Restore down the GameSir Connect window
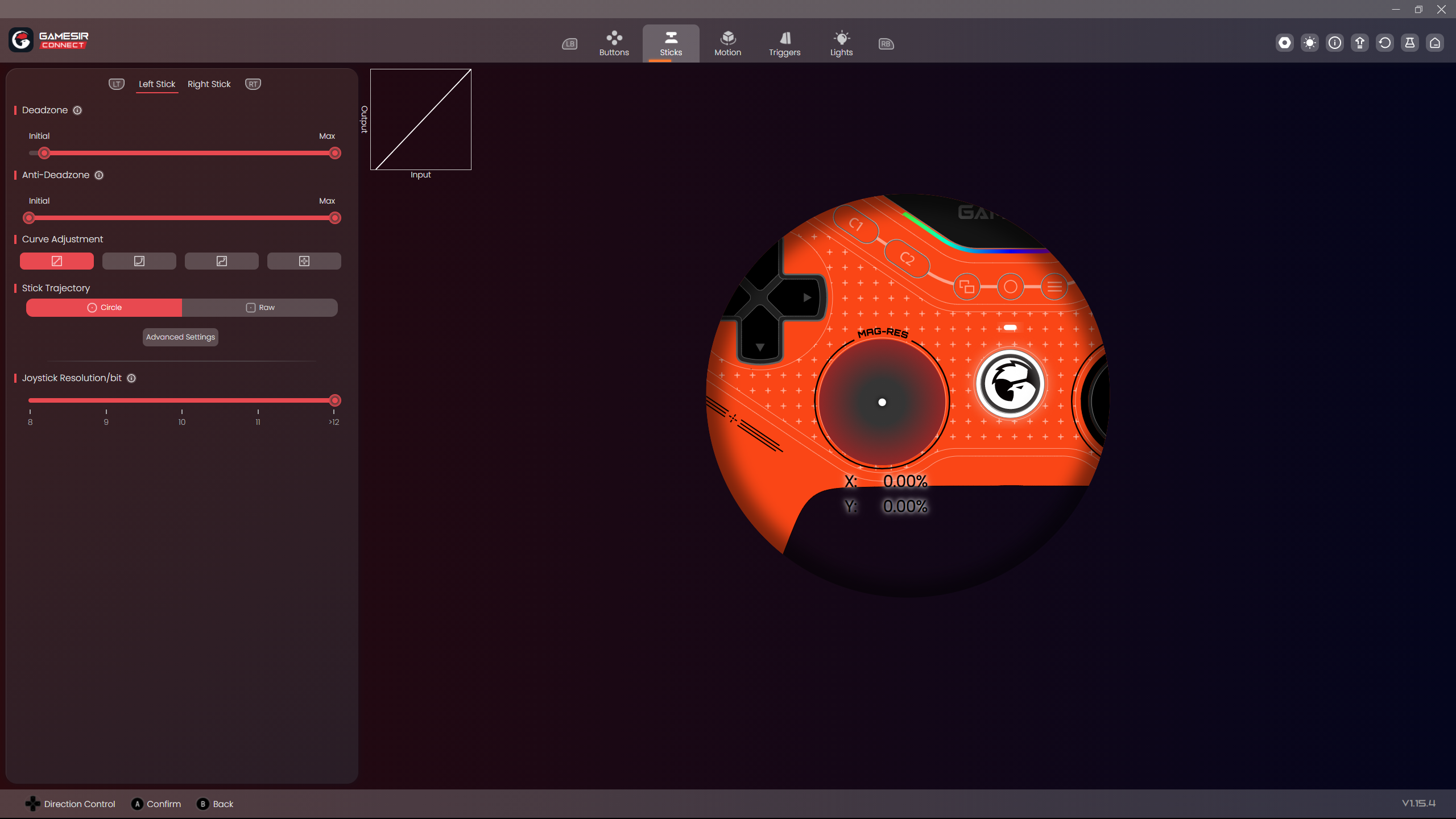Screen dimensions: 1456x819 click(x=1418, y=9)
